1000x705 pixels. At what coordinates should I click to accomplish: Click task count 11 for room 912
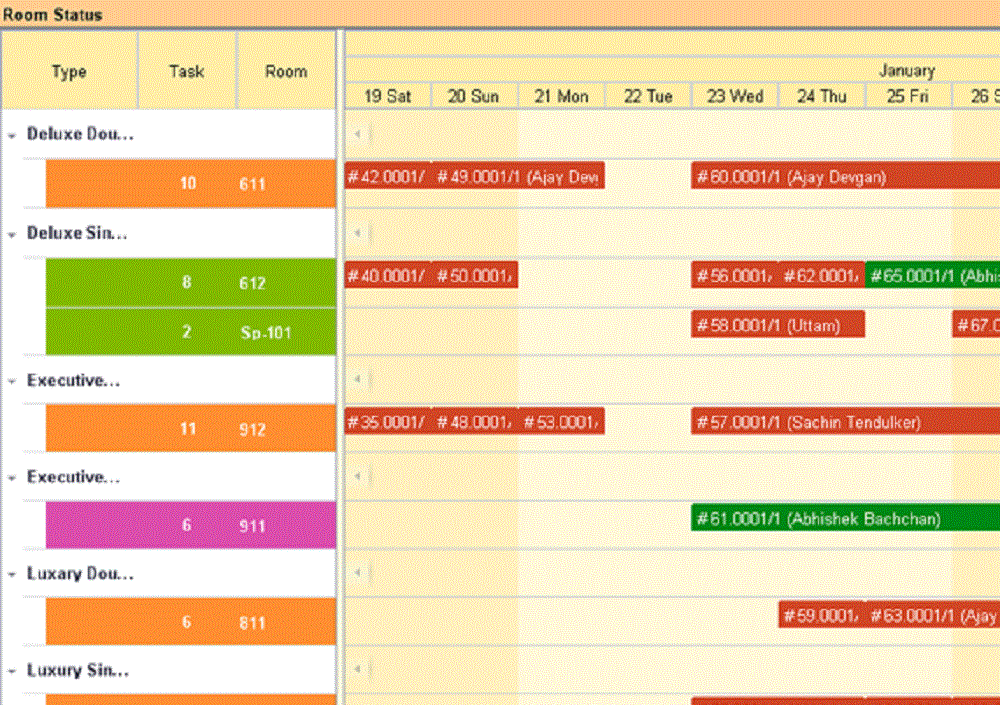pos(188,429)
